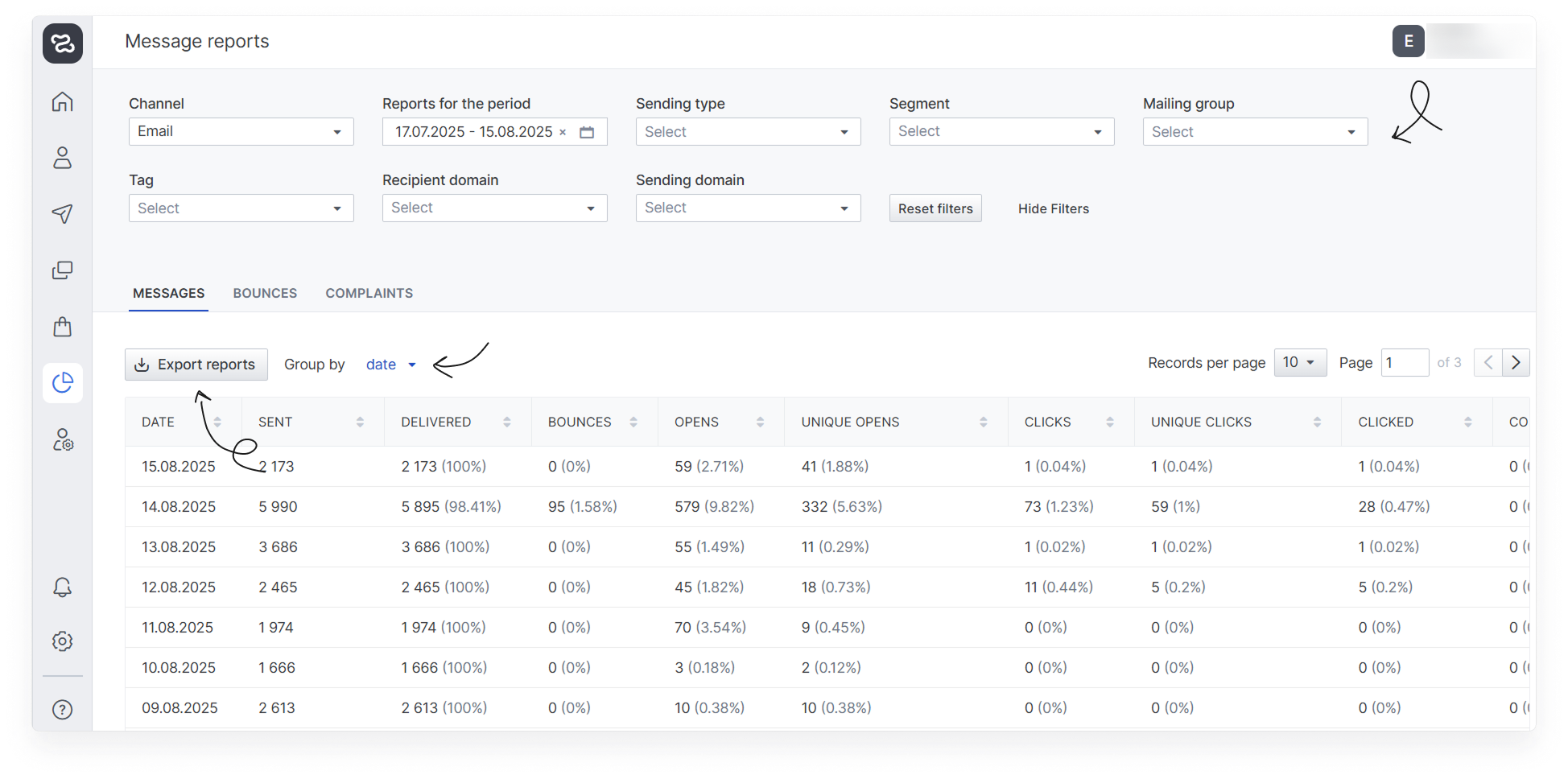This screenshot has width=1568, height=779.
Task: Open campaigns via the paper plane icon
Action: [x=62, y=213]
